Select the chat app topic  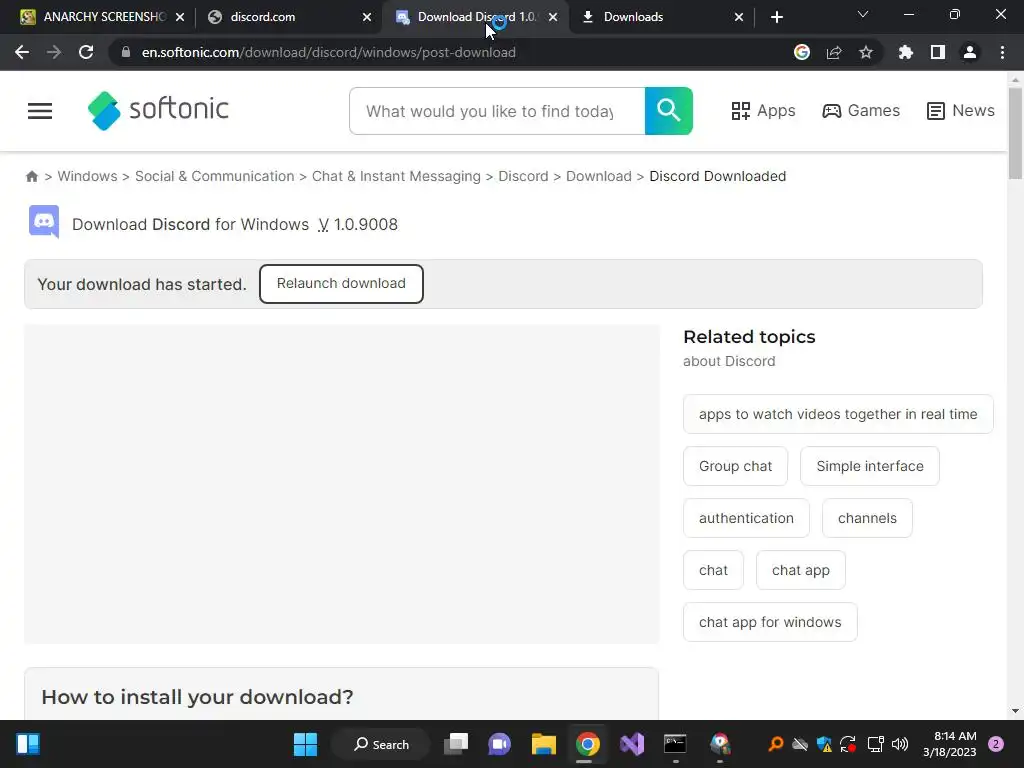tap(801, 570)
